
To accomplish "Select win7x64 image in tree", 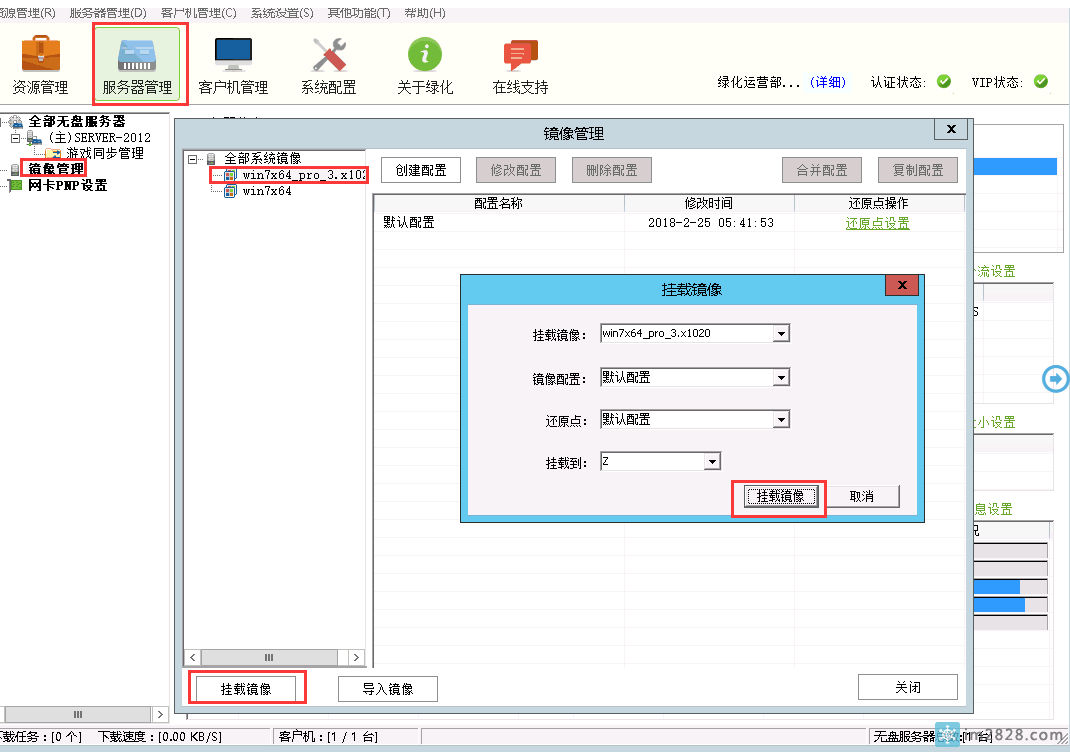I will point(266,191).
